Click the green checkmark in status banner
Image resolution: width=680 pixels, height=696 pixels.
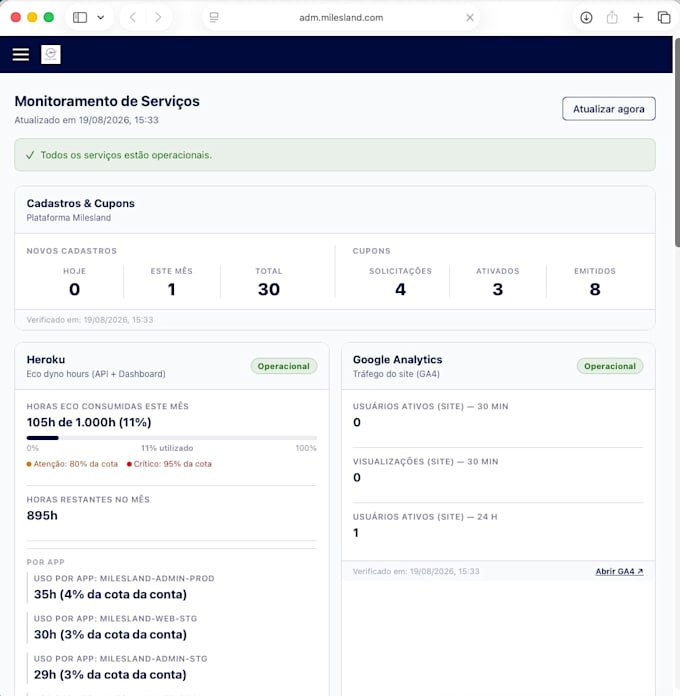tap(30, 155)
